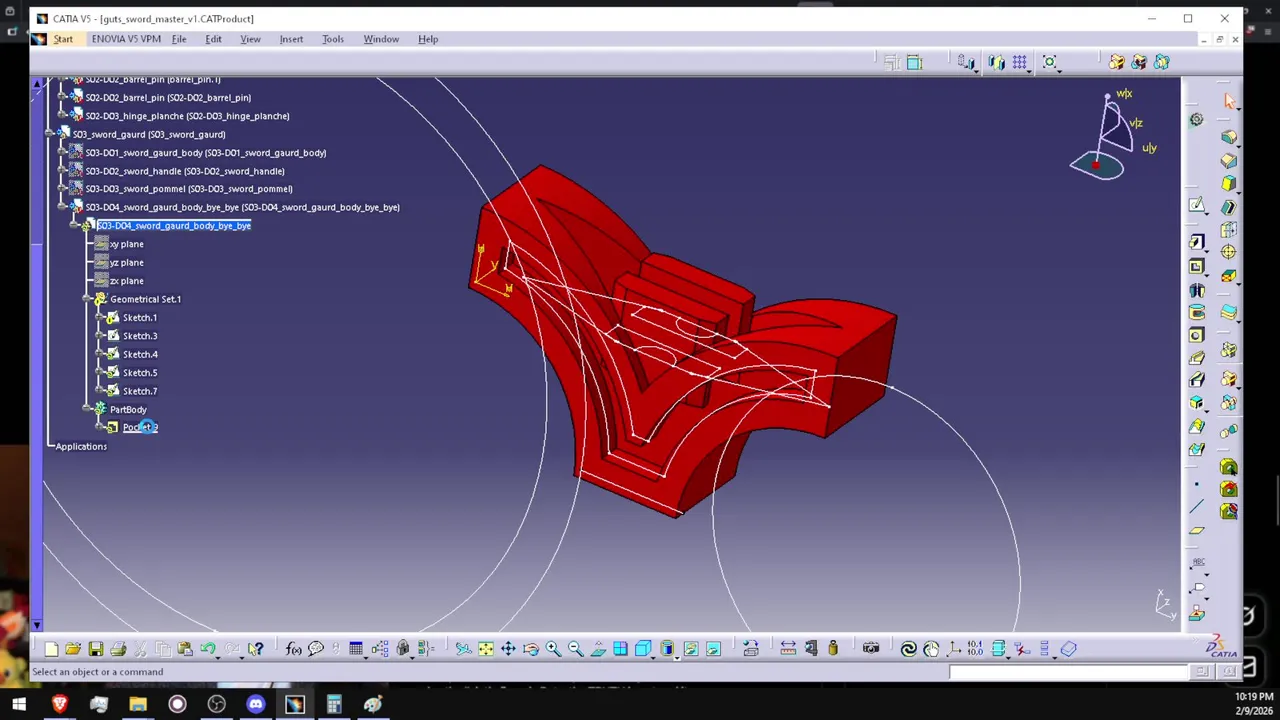Select the Fit All In icon
The image size is (1280, 720).
486,649
